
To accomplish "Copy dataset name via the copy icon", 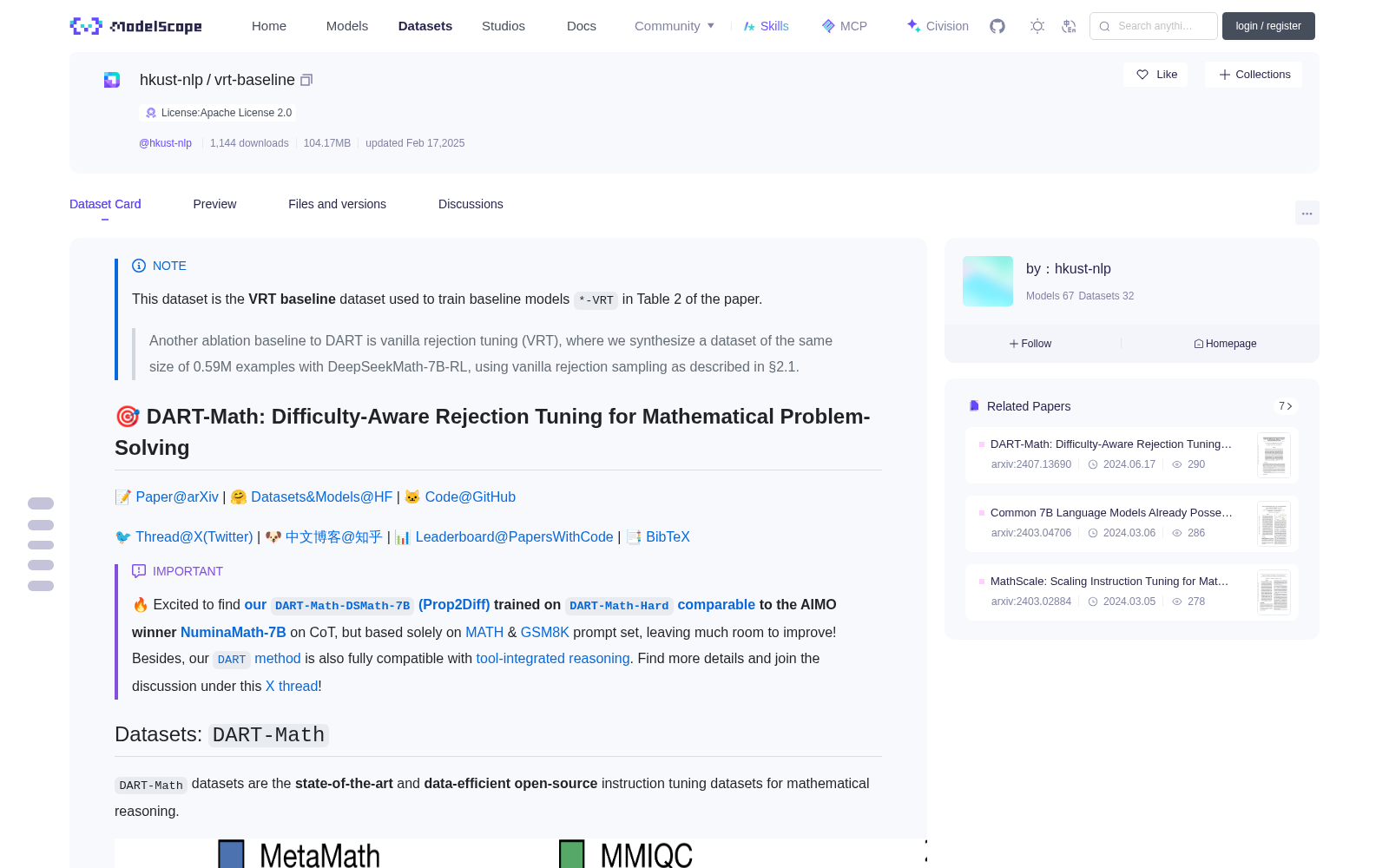I will [x=306, y=80].
